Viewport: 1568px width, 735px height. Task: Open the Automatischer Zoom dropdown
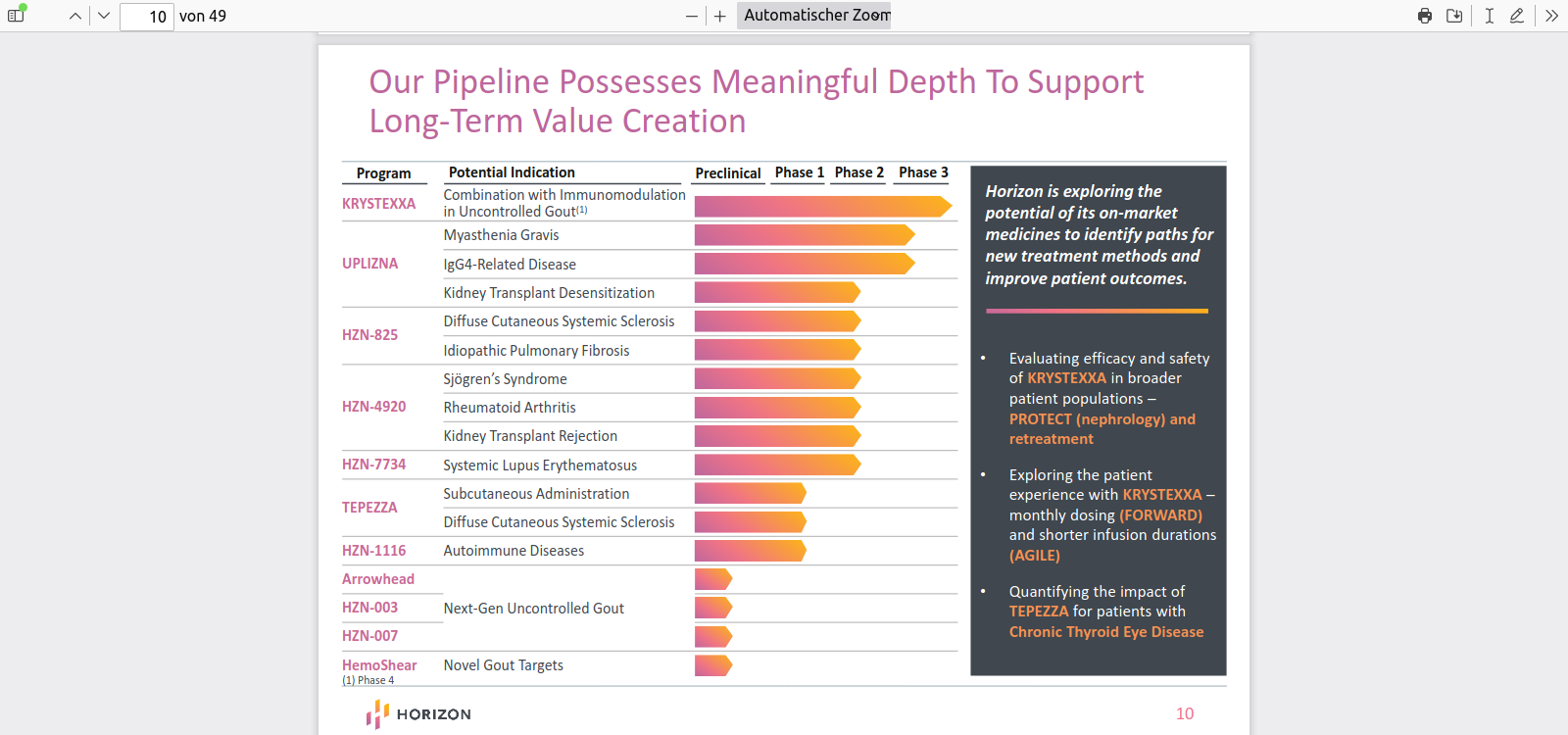(813, 16)
